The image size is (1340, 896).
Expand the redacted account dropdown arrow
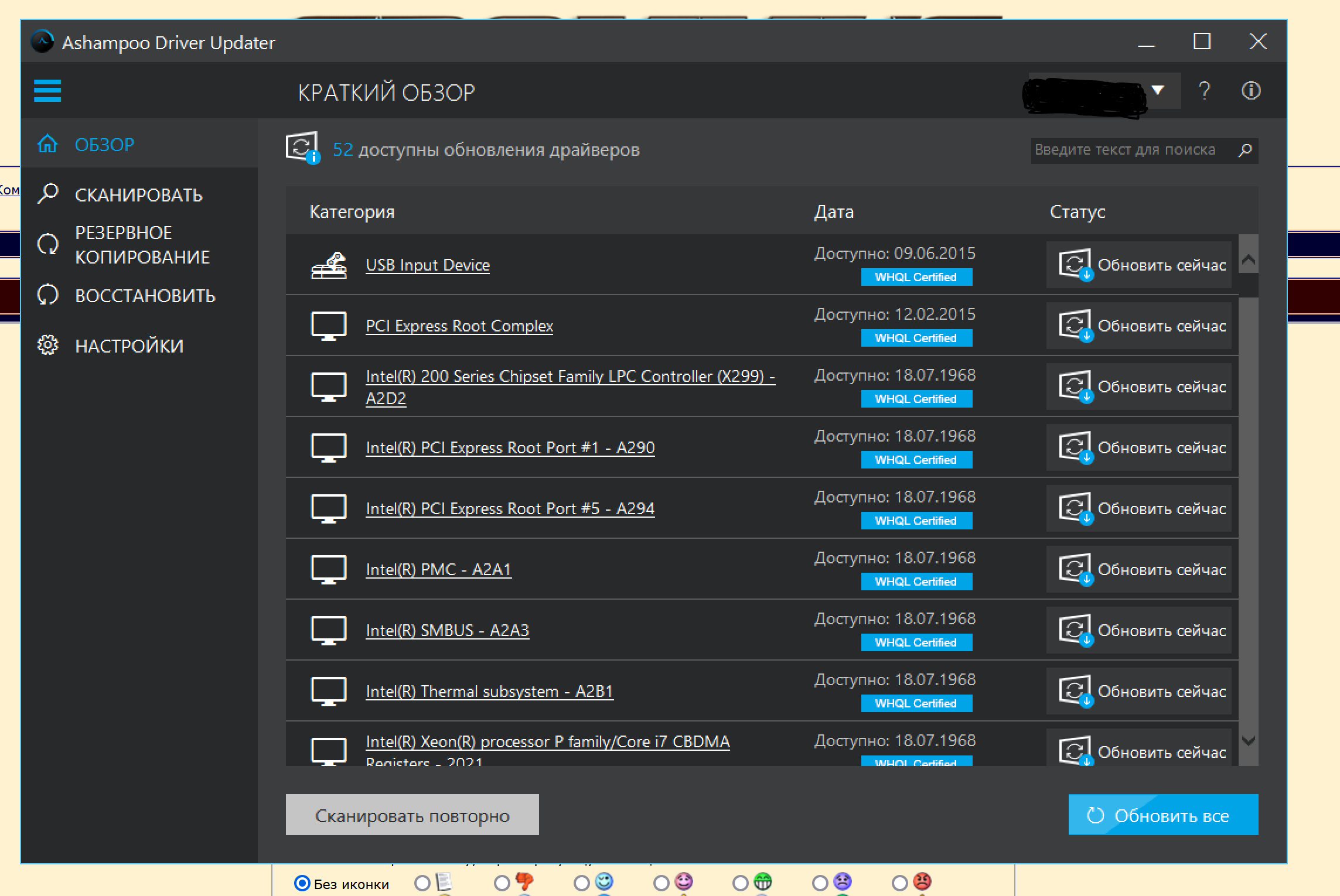(1157, 90)
